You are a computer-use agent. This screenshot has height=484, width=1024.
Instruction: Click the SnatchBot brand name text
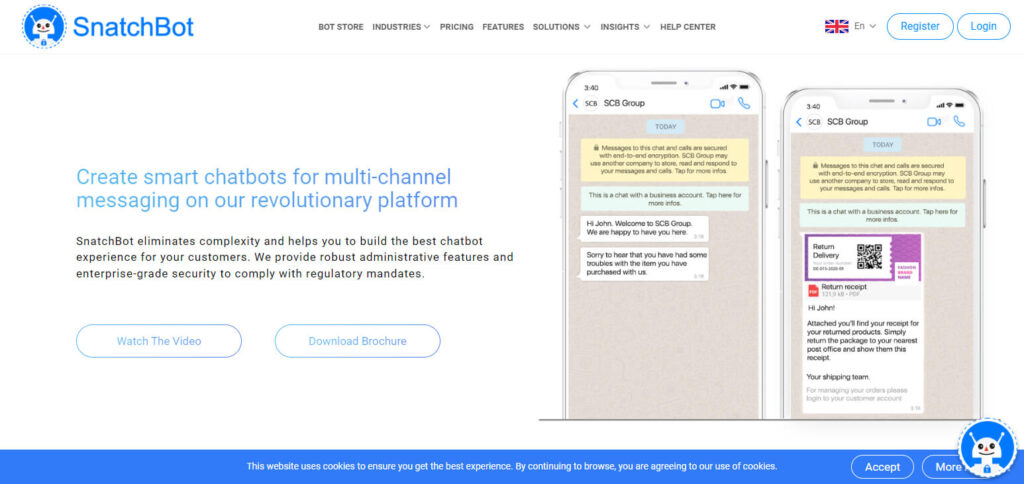coord(133,27)
